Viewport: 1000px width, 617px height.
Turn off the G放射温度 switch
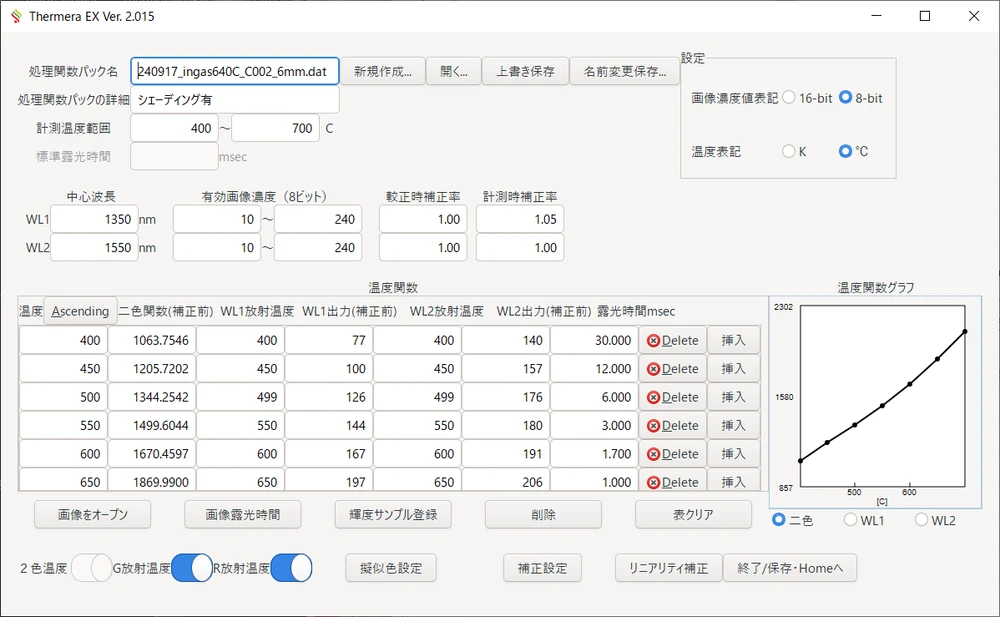[x=192, y=568]
